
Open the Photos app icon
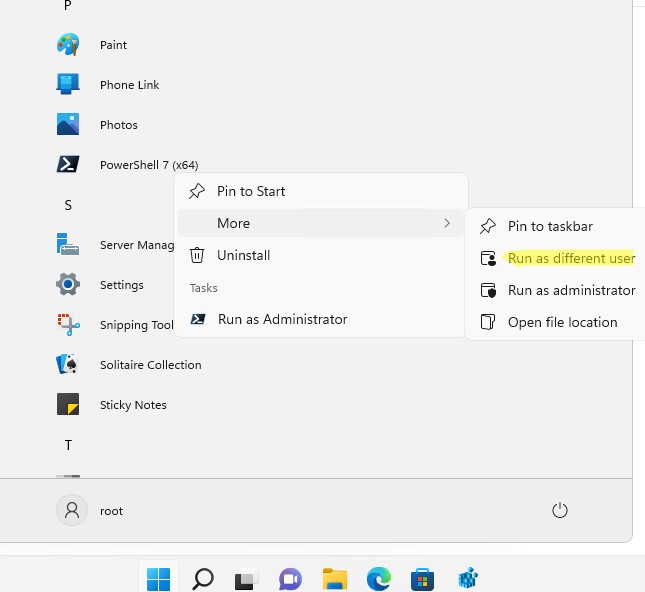point(68,124)
